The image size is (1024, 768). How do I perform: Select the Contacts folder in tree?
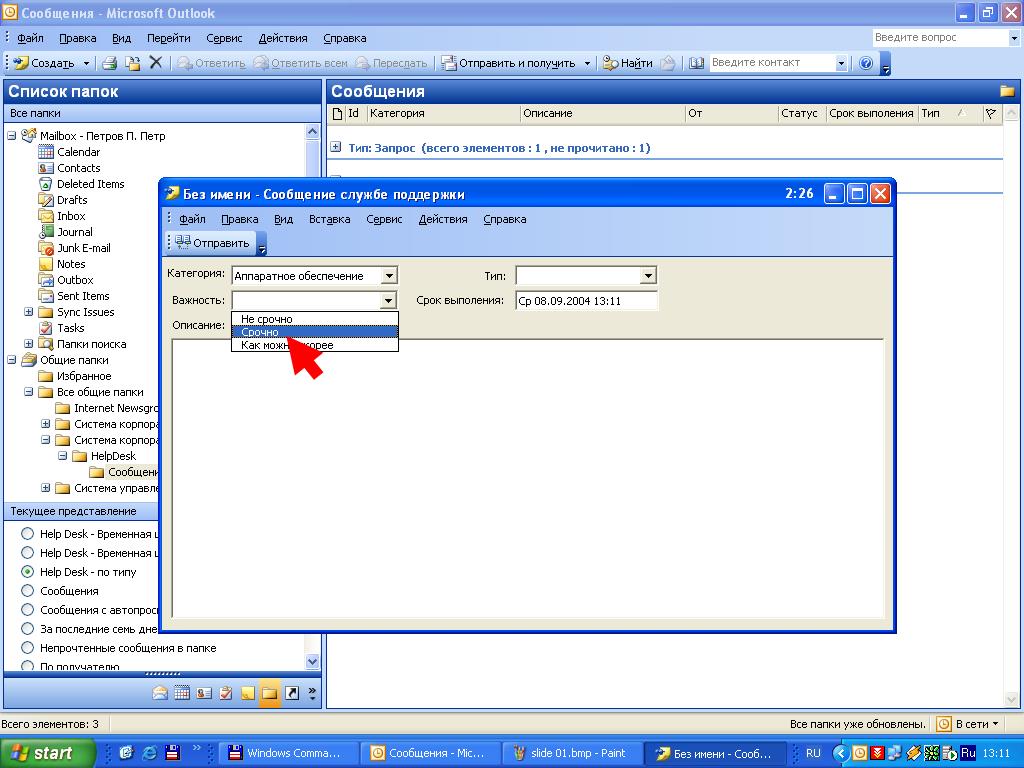tap(78, 168)
